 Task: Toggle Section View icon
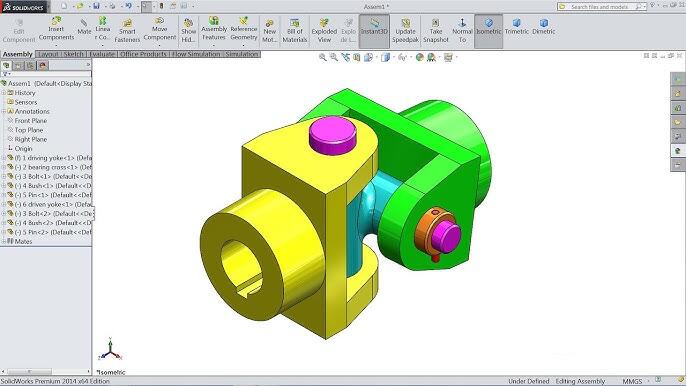click(357, 57)
